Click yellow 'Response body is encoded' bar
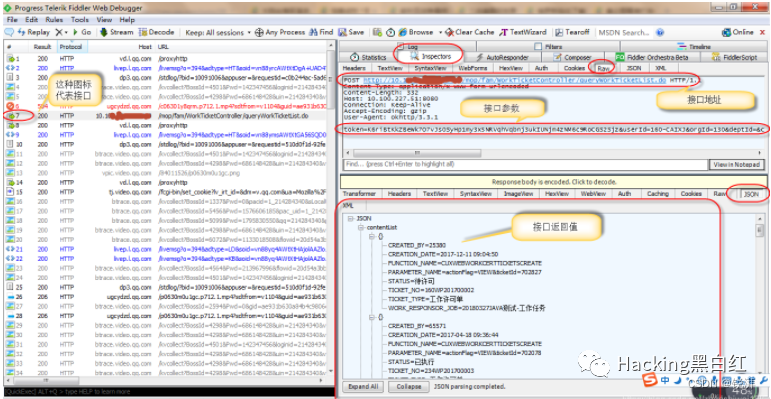Viewport: 771px width, 399px height. 553,182
